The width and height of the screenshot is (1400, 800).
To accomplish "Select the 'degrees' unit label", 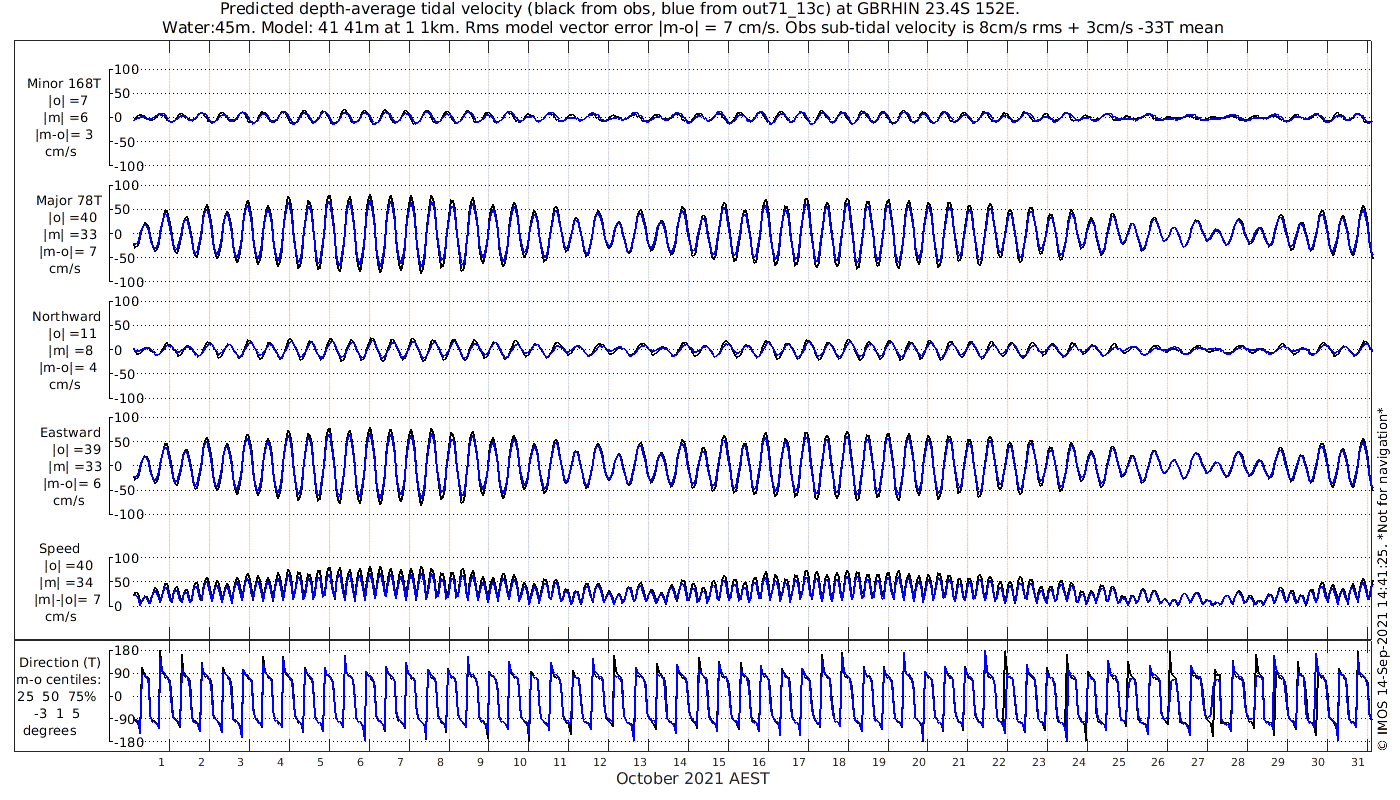I will 51,731.
